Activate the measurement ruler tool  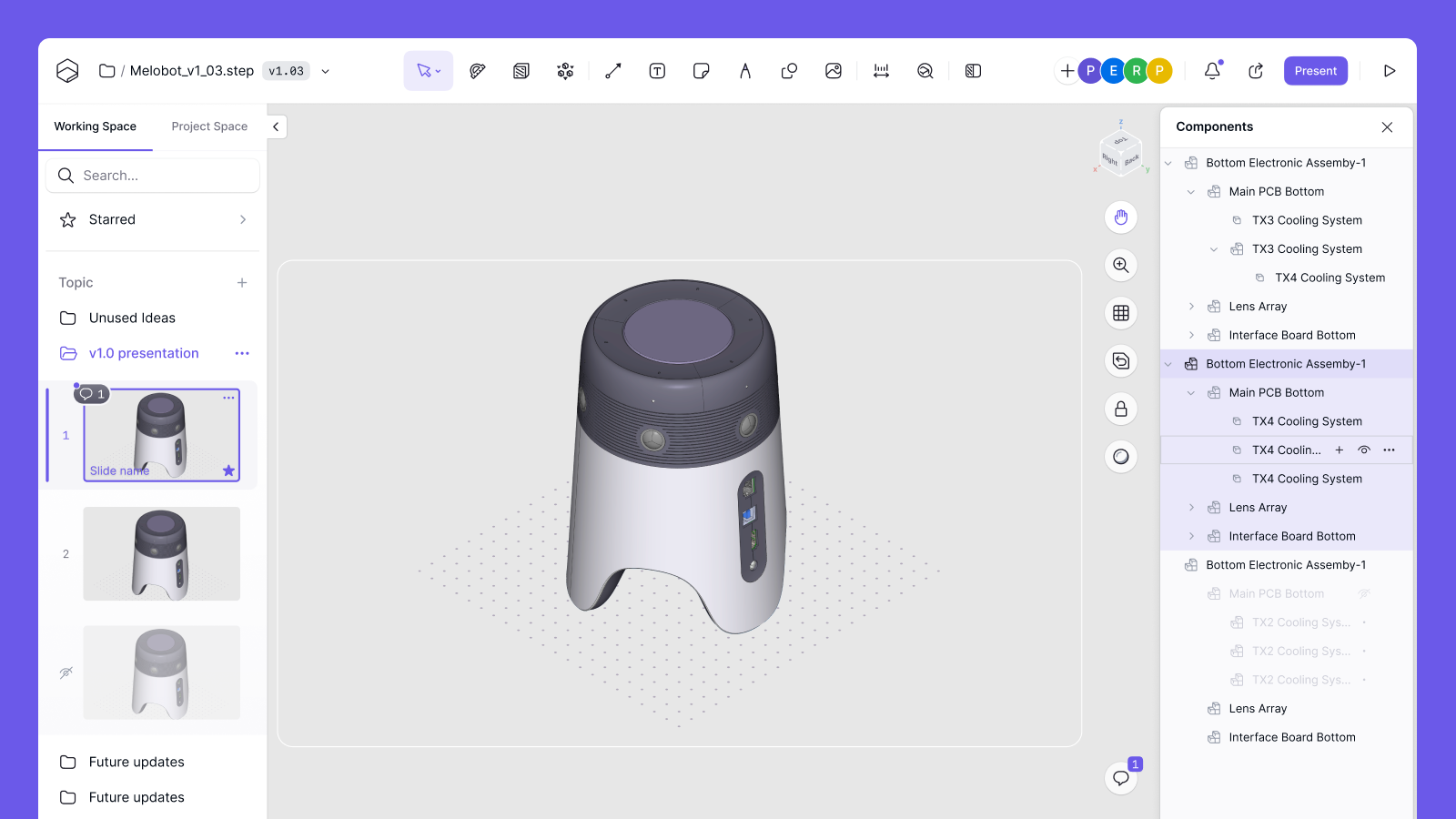881,71
